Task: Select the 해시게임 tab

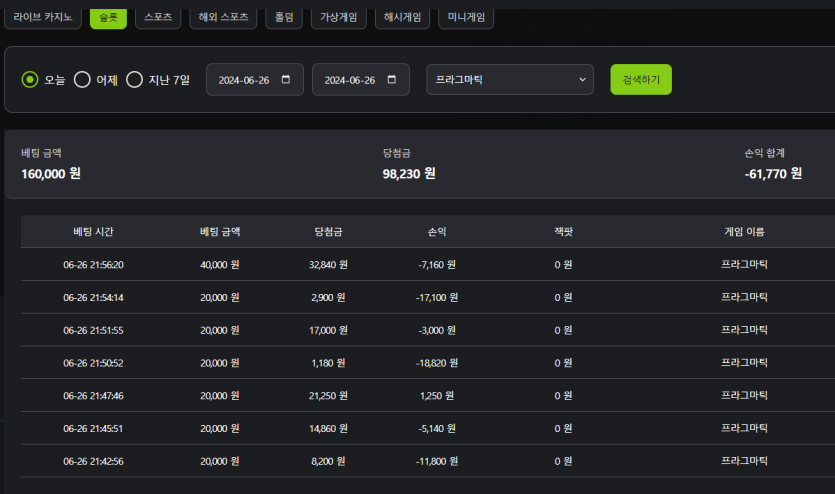Action: point(403,18)
